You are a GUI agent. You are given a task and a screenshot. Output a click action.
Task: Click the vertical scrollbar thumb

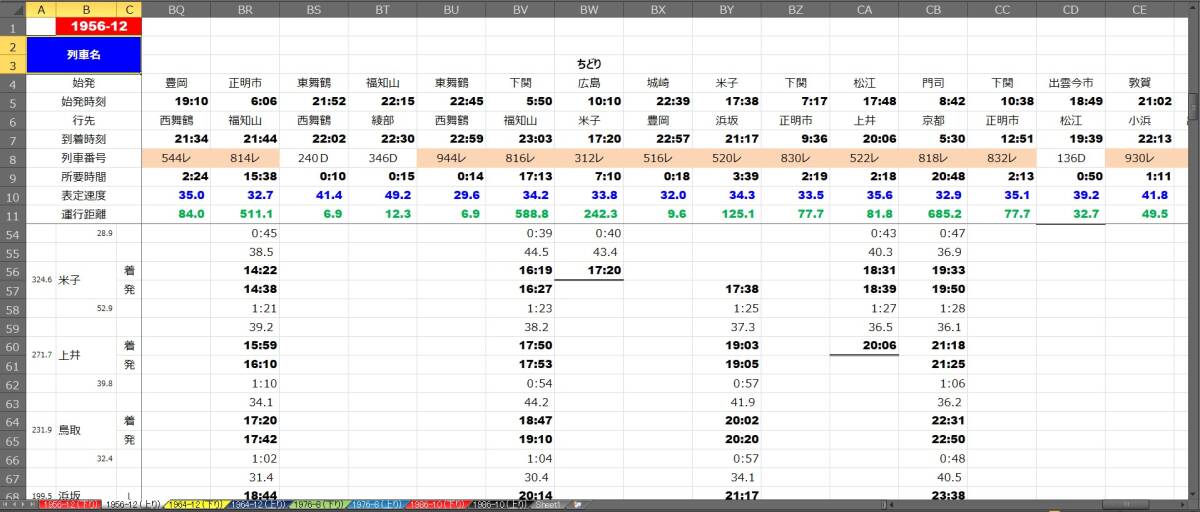point(1193,105)
